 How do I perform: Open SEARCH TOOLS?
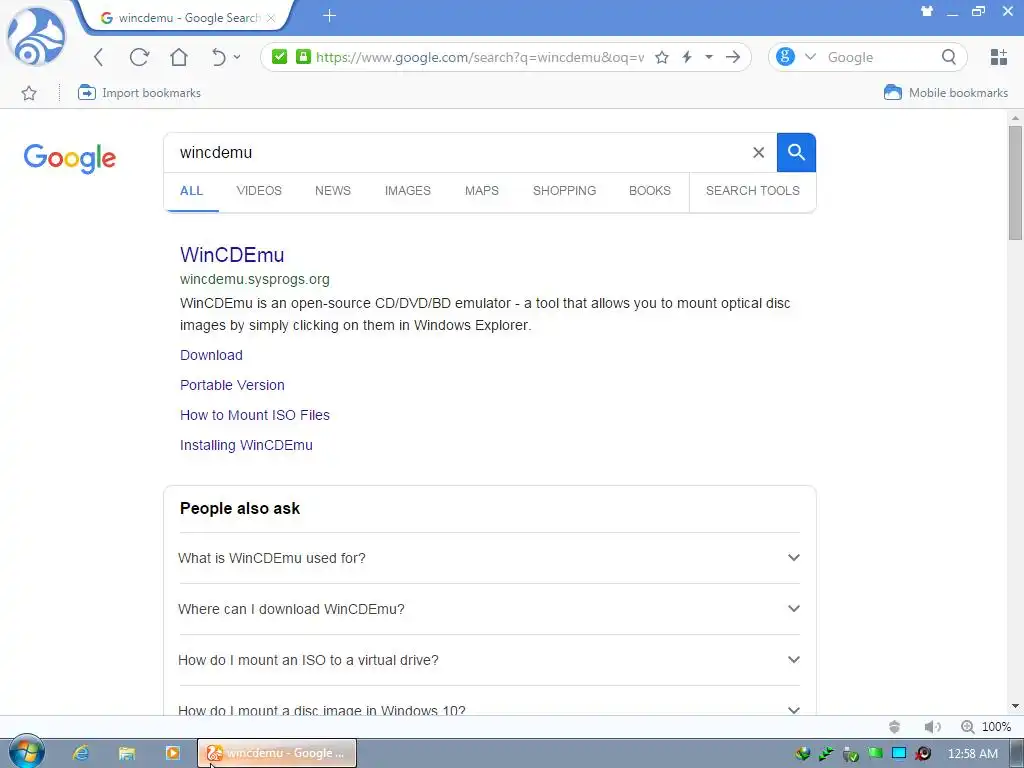coord(752,191)
